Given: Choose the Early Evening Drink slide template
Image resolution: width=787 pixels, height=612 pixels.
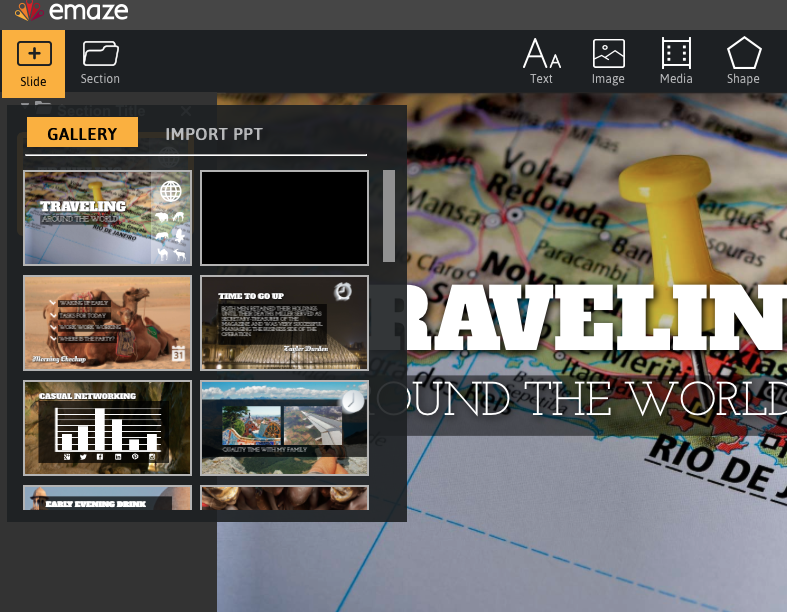Looking at the screenshot, I should click(x=107, y=498).
